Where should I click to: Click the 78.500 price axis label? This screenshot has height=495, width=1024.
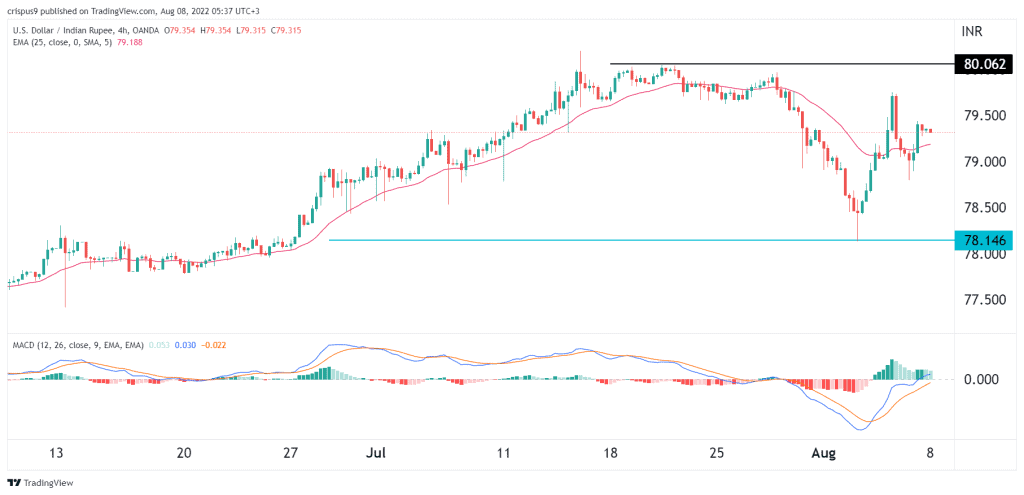coord(984,208)
